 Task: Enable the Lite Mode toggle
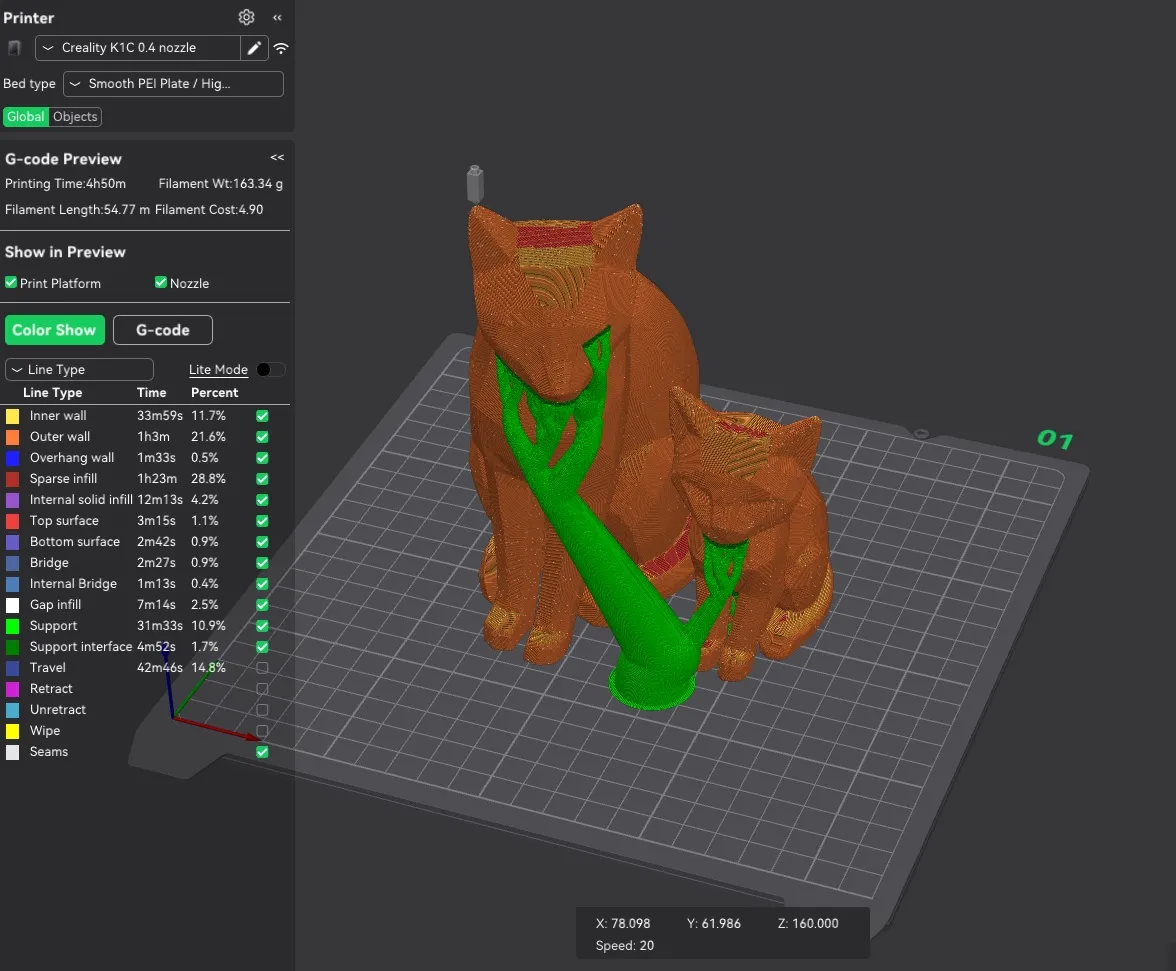(x=270, y=369)
